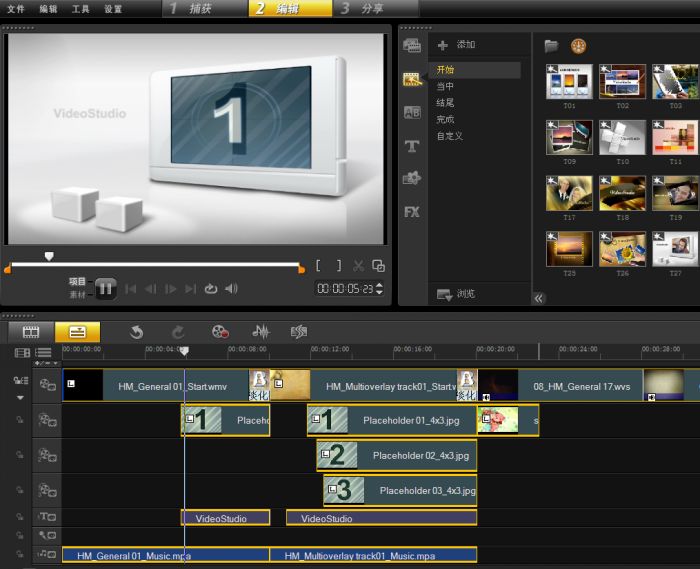Click the 添加 (Add) button in library
The image size is (700, 569).
coord(456,45)
